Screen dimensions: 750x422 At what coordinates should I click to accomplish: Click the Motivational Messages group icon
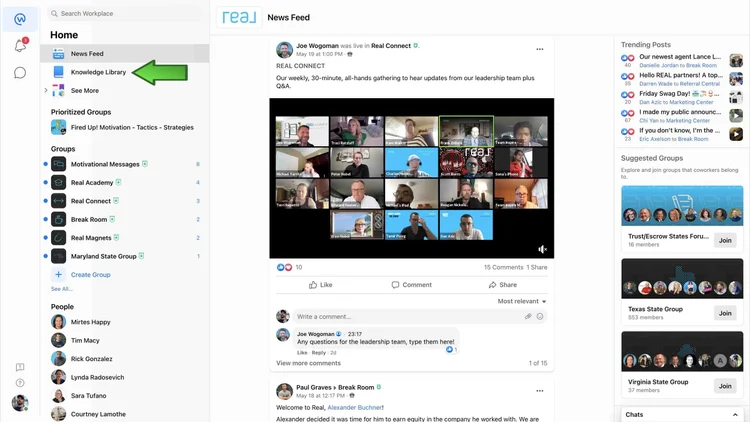pos(58,164)
